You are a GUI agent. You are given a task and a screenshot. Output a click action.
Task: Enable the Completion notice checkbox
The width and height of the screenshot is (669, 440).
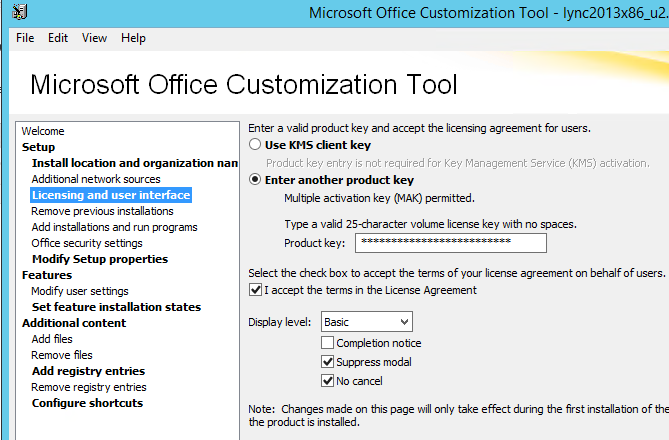pos(327,343)
